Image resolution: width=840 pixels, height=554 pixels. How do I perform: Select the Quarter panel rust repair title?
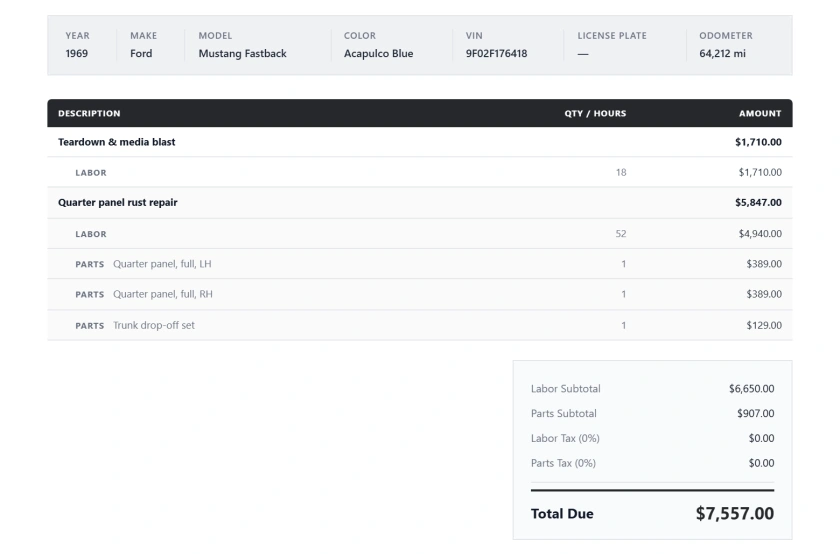point(118,203)
